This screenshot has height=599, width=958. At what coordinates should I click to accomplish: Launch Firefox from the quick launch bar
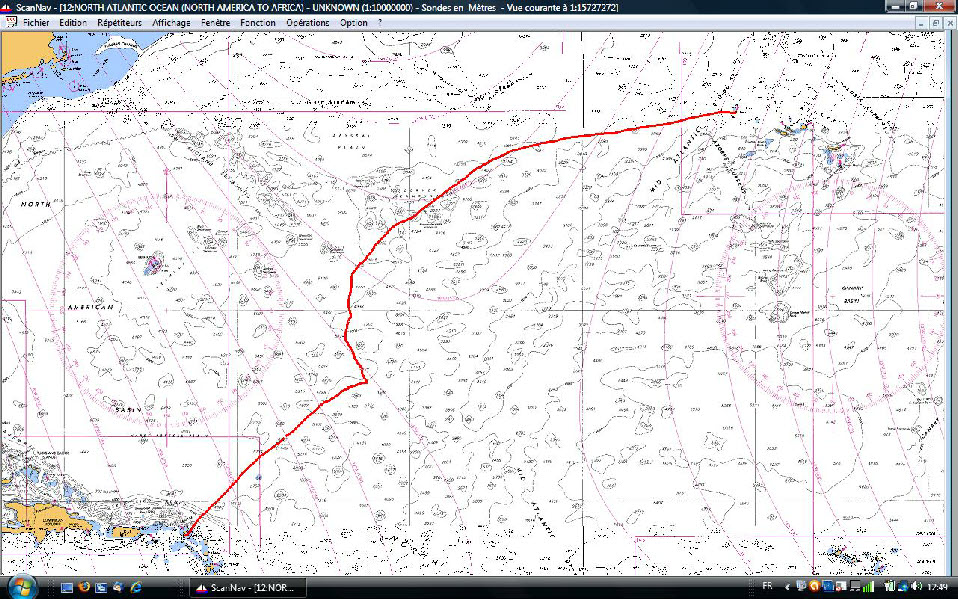coord(84,587)
